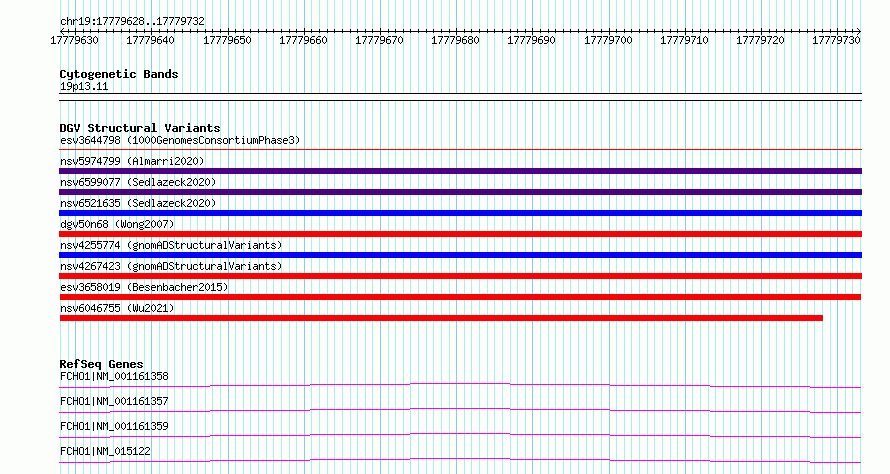Viewport: 890px width, 474px height.
Task: Click the red dgv50n68 variant bar
Action: point(460,234)
